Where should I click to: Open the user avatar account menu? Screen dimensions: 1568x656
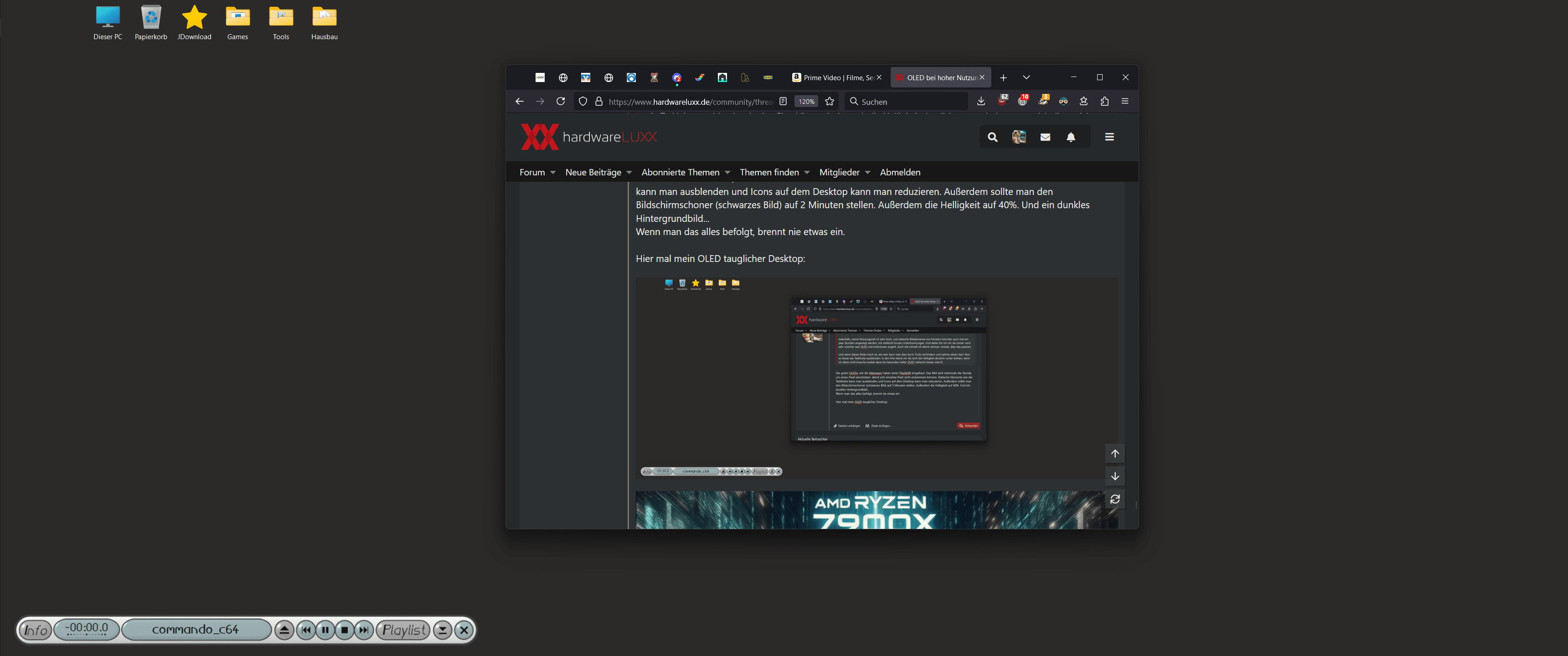tap(1019, 137)
